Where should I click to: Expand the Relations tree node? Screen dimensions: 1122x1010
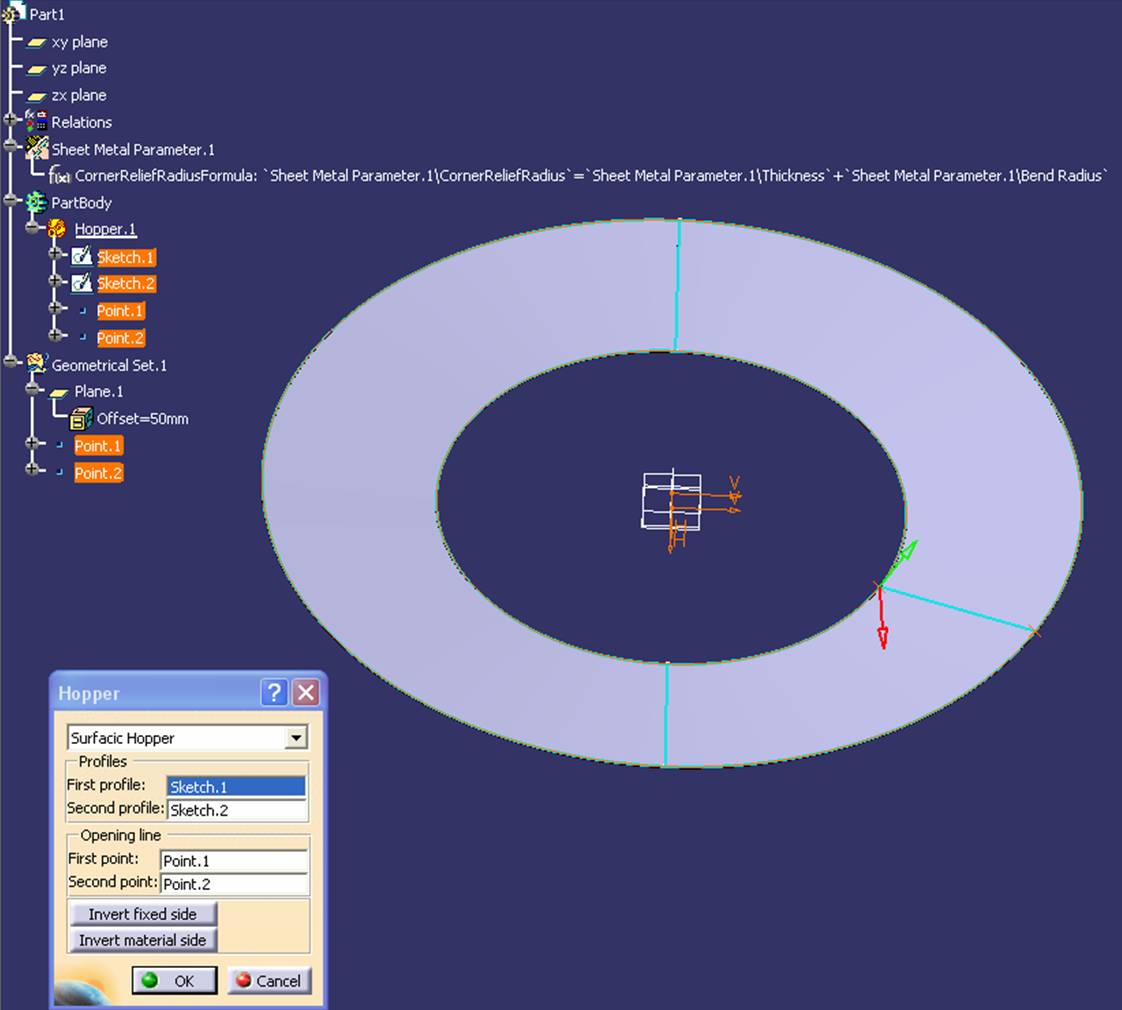10,121
